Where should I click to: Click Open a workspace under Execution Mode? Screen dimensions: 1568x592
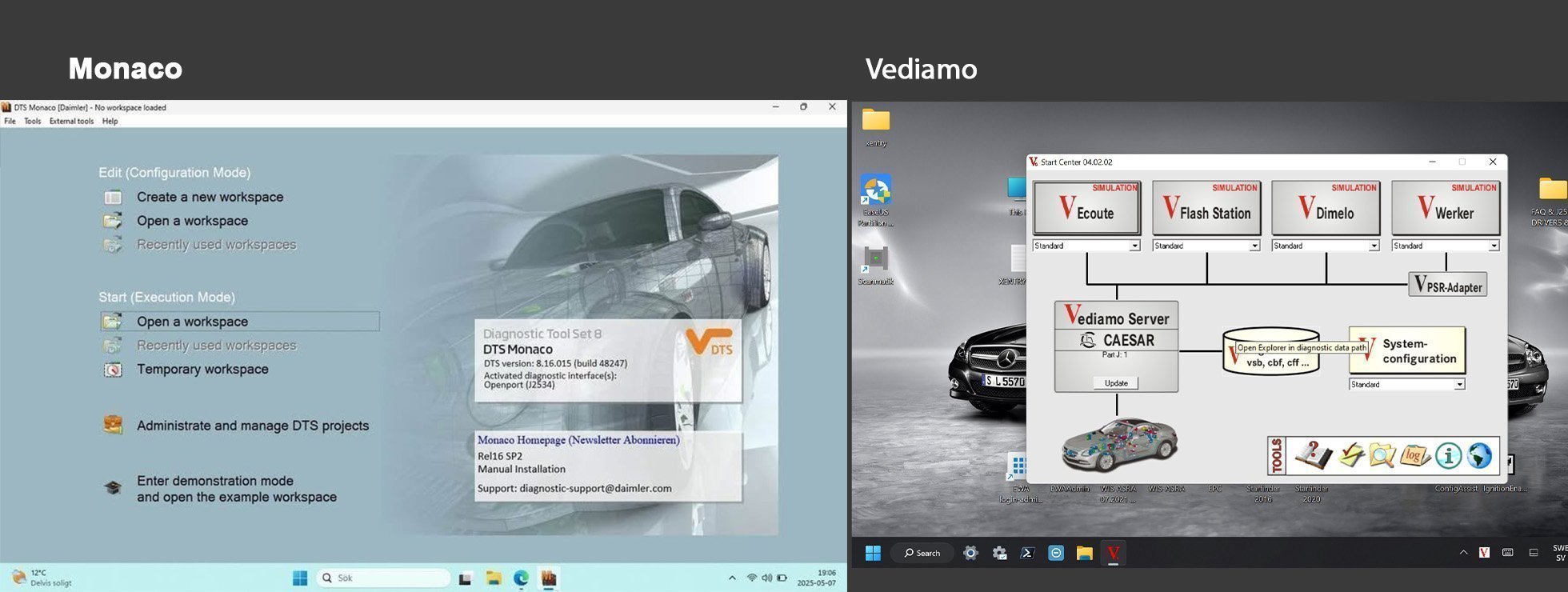point(240,322)
